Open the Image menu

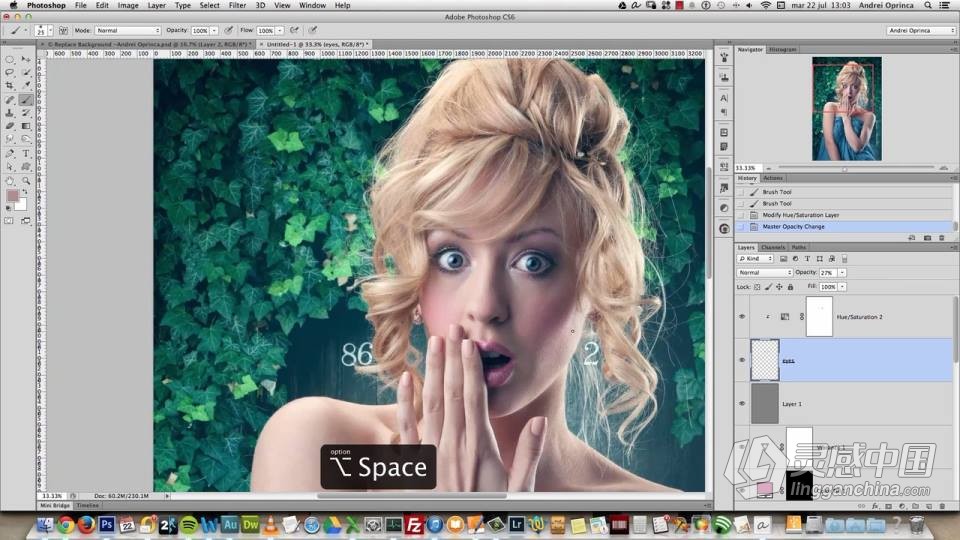pos(128,5)
